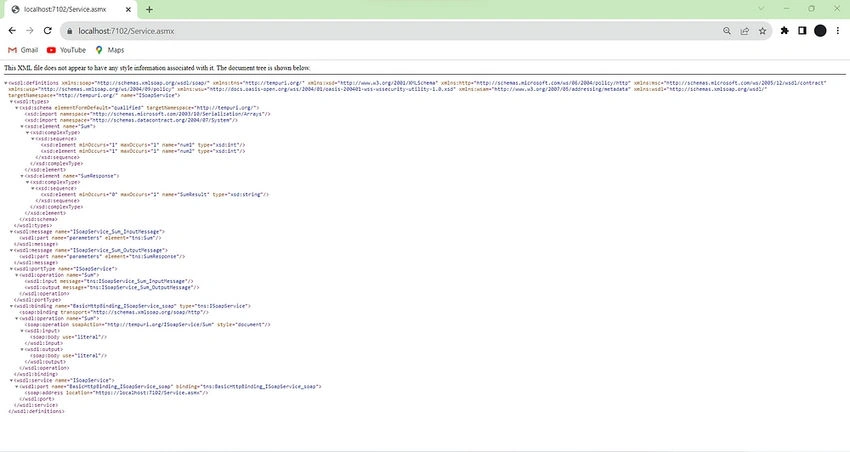850x452 pixels.
Task: Close the localhost:7102/Service.asmx tab
Action: 128,9
